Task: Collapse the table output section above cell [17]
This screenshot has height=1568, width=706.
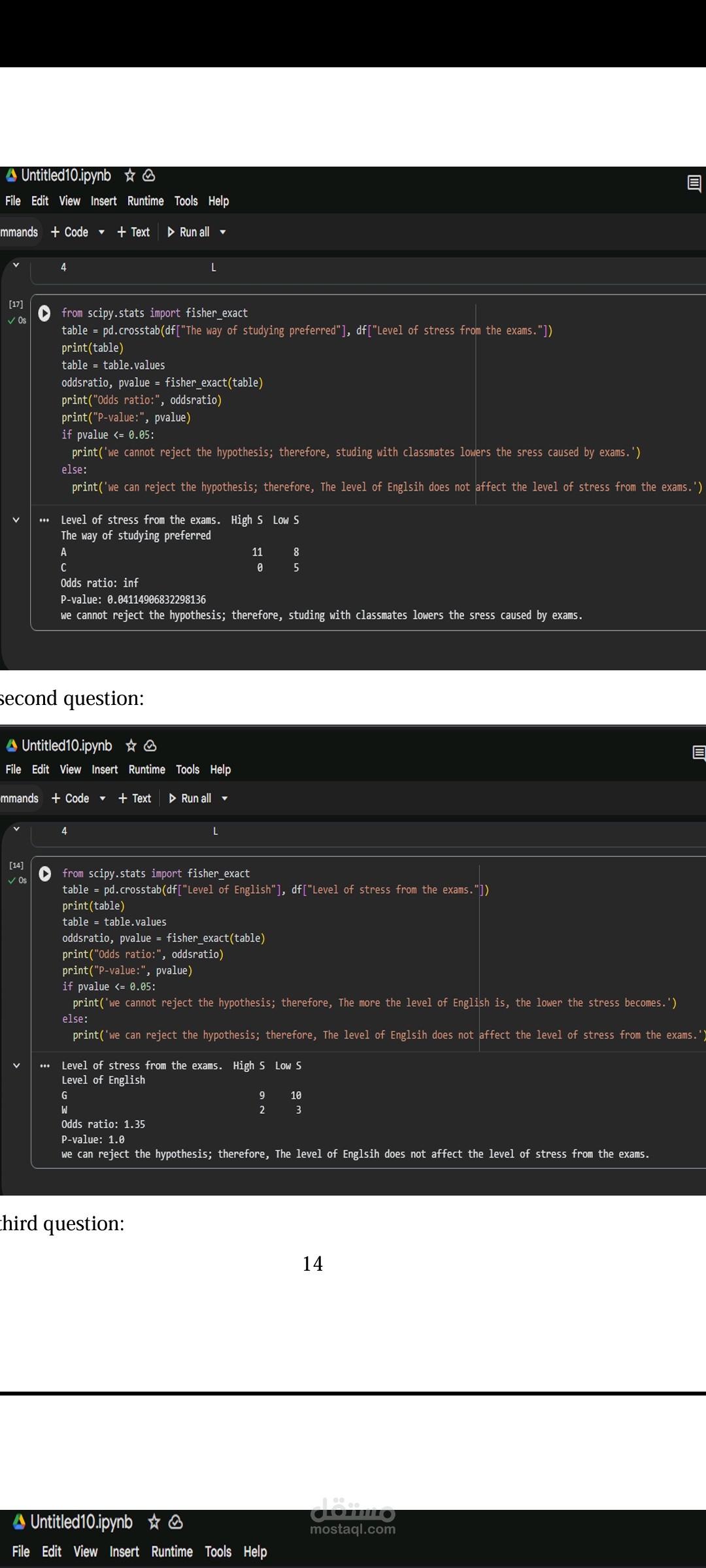Action: point(16,265)
